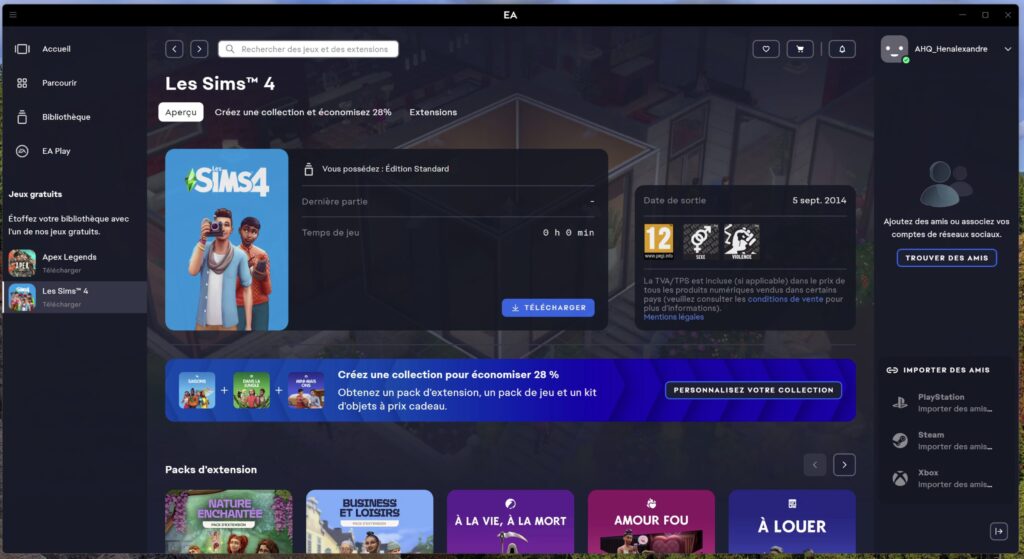Image resolution: width=1024 pixels, height=559 pixels.
Task: Show next expansion packs with right chevron
Action: point(844,465)
